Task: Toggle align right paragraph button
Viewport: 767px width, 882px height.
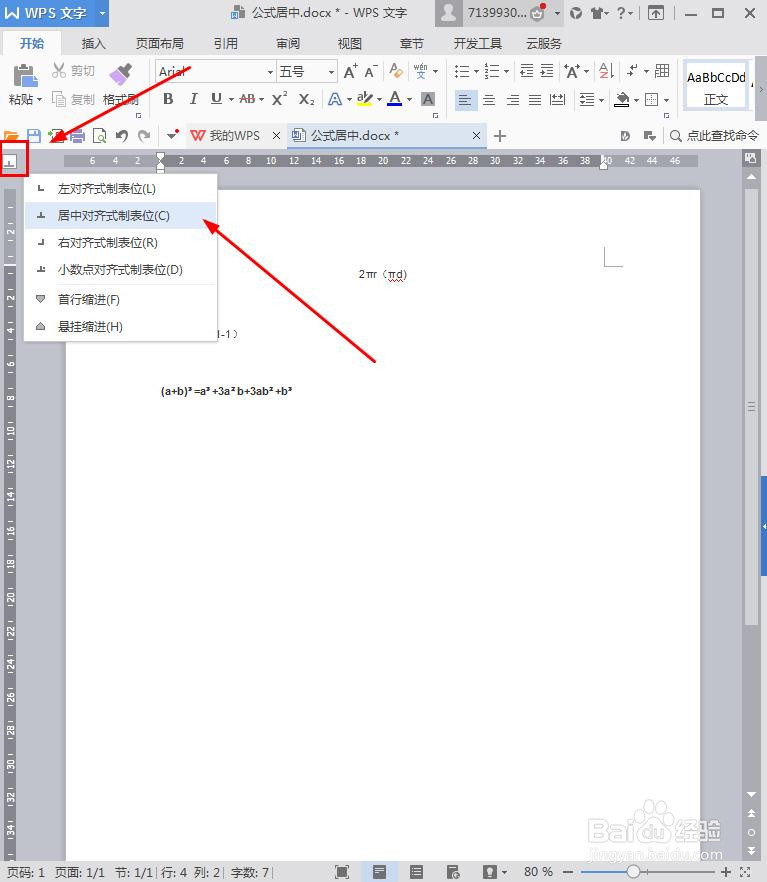Action: 512,100
